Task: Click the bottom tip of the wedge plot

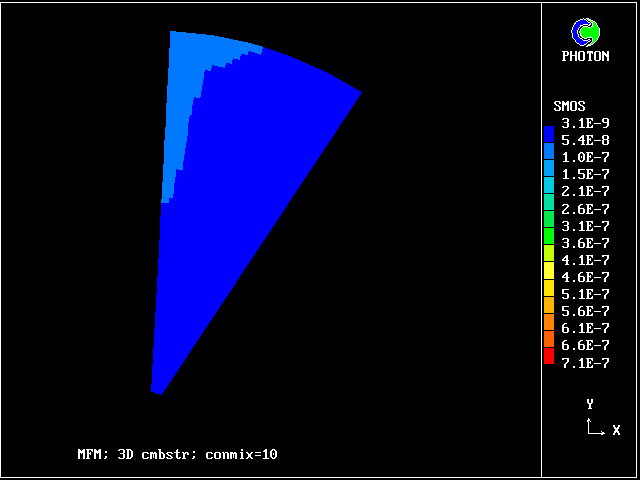Action: coord(156,391)
